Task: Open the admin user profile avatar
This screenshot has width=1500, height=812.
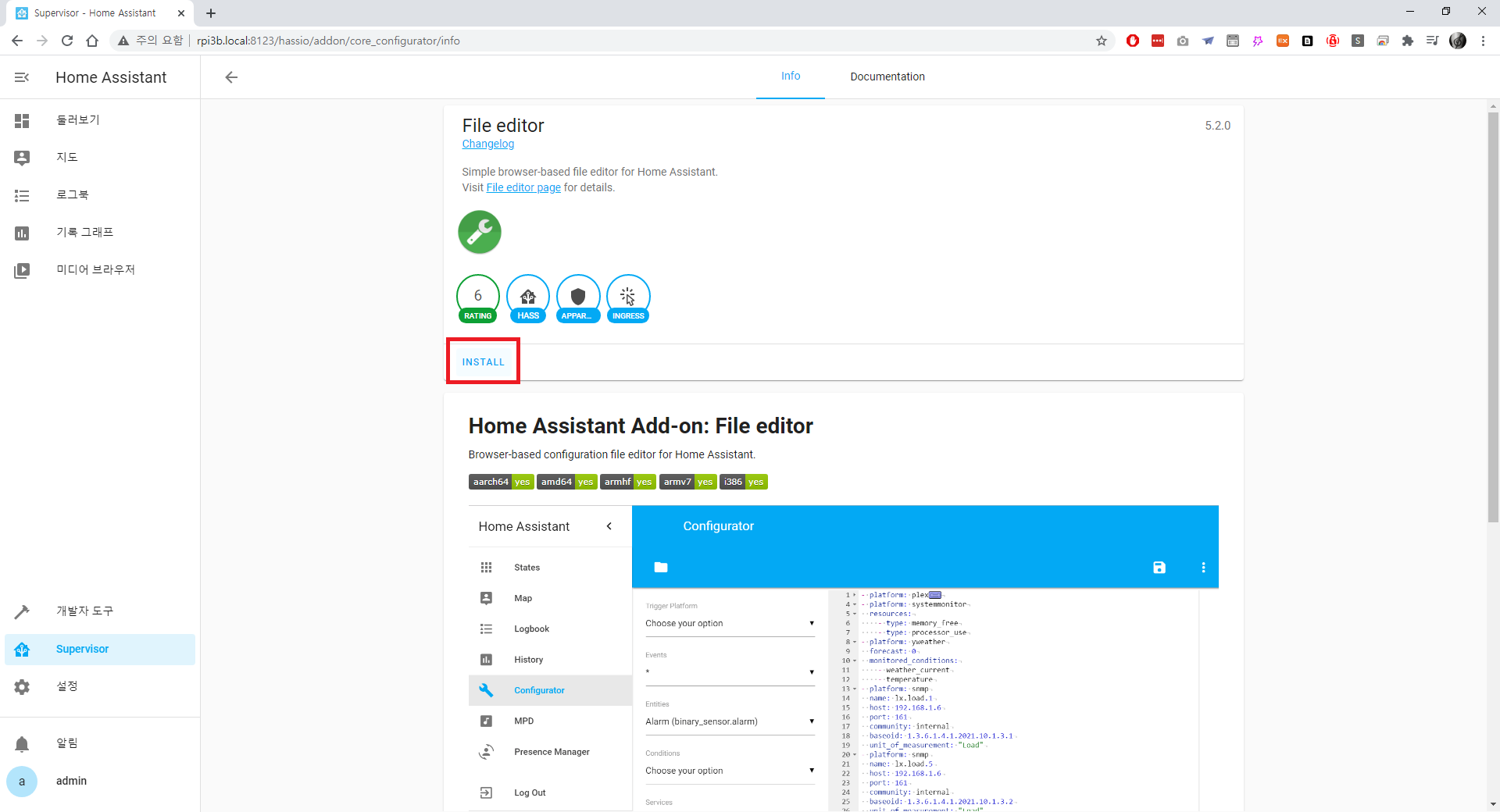Action: point(22,781)
